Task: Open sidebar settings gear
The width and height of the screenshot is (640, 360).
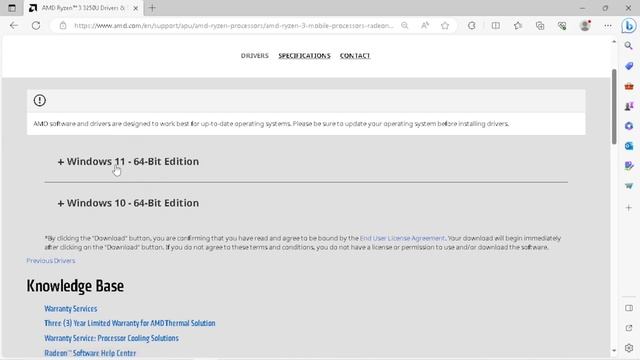Action: 629,348
